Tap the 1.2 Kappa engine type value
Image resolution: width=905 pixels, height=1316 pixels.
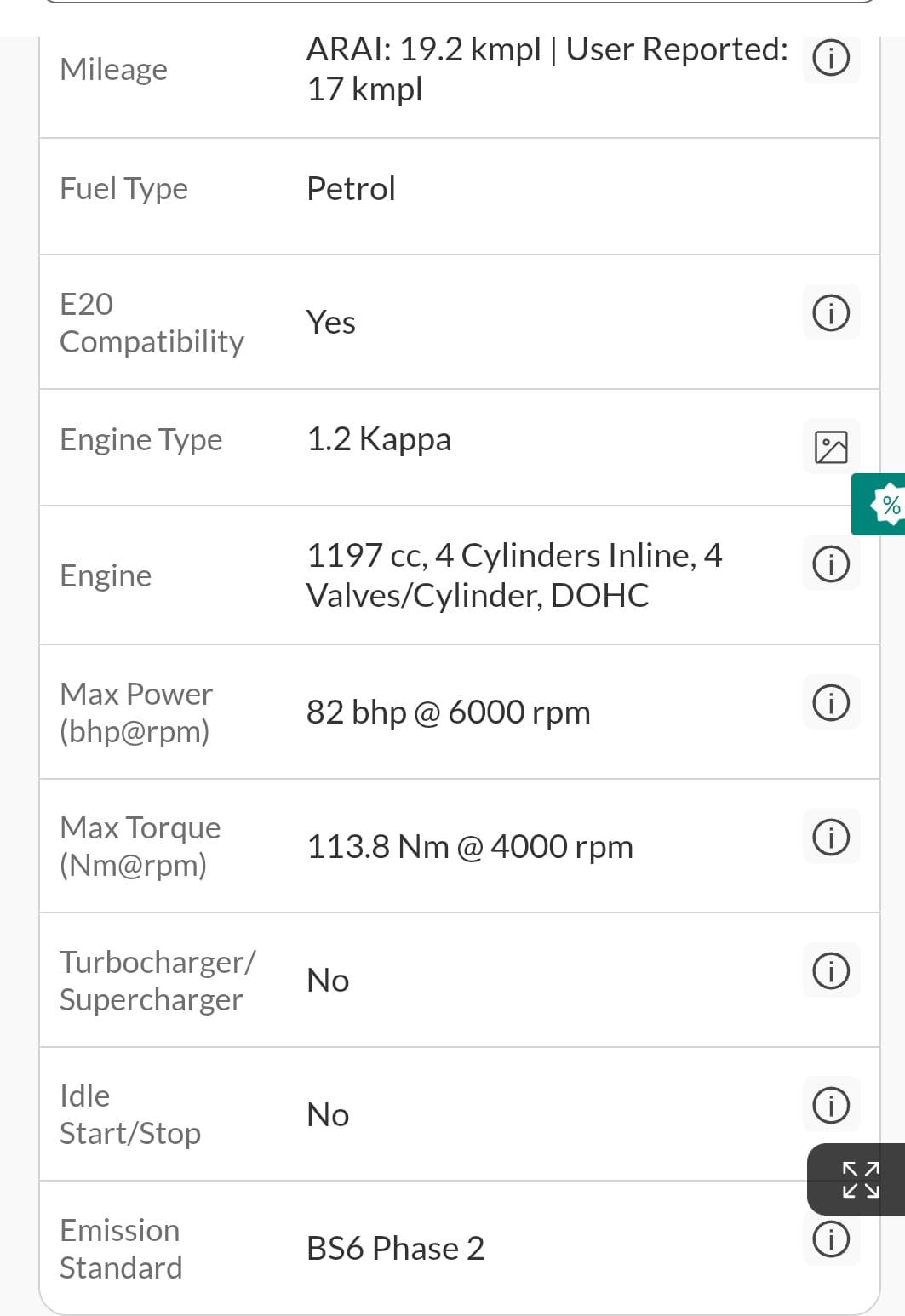tap(379, 439)
